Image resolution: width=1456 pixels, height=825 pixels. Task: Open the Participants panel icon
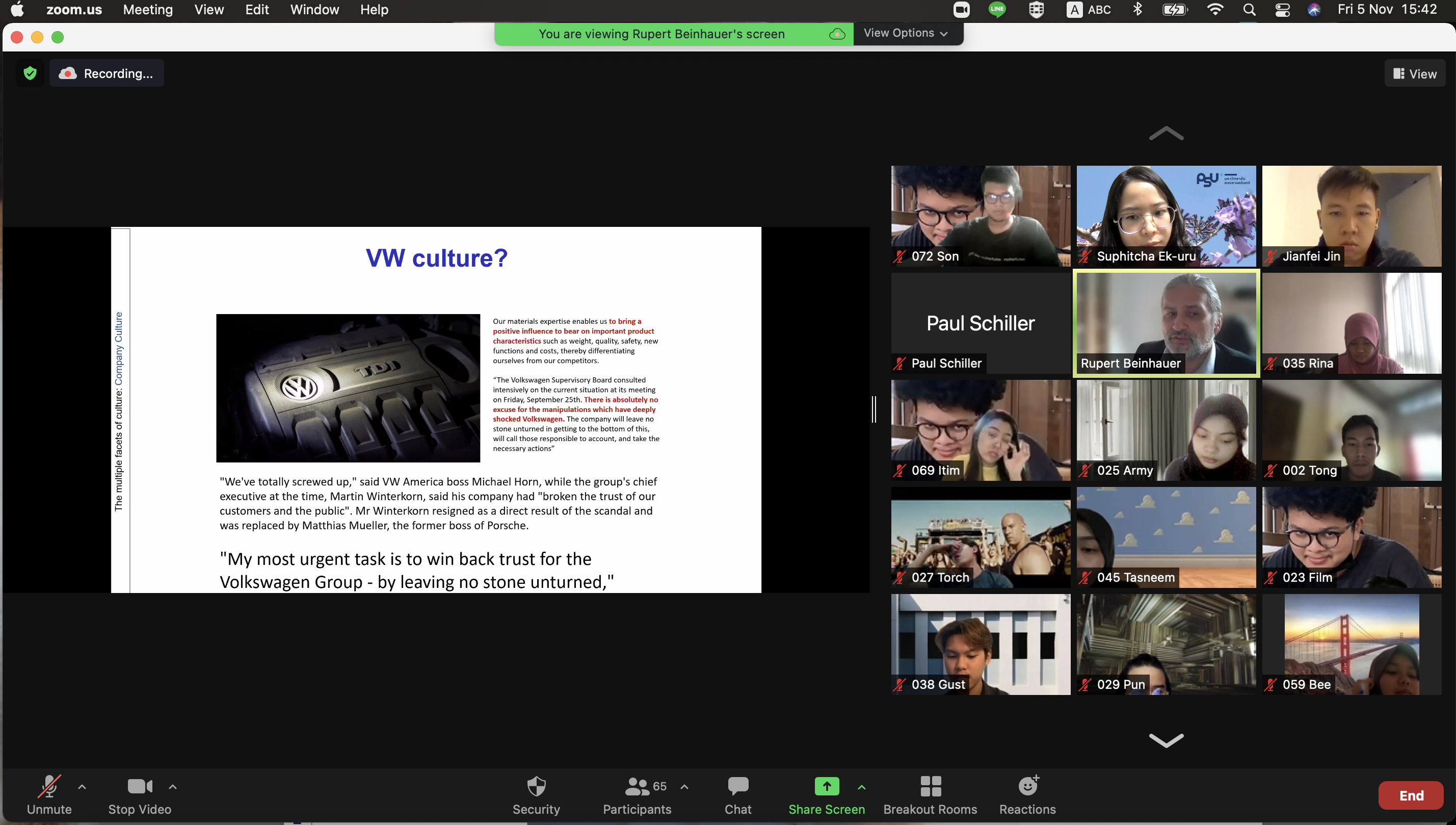[637, 786]
